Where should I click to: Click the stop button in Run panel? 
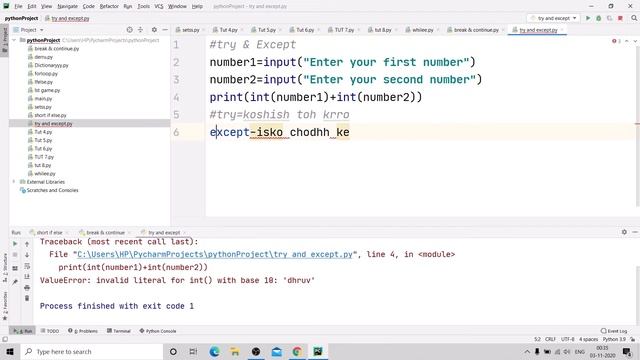(15, 255)
